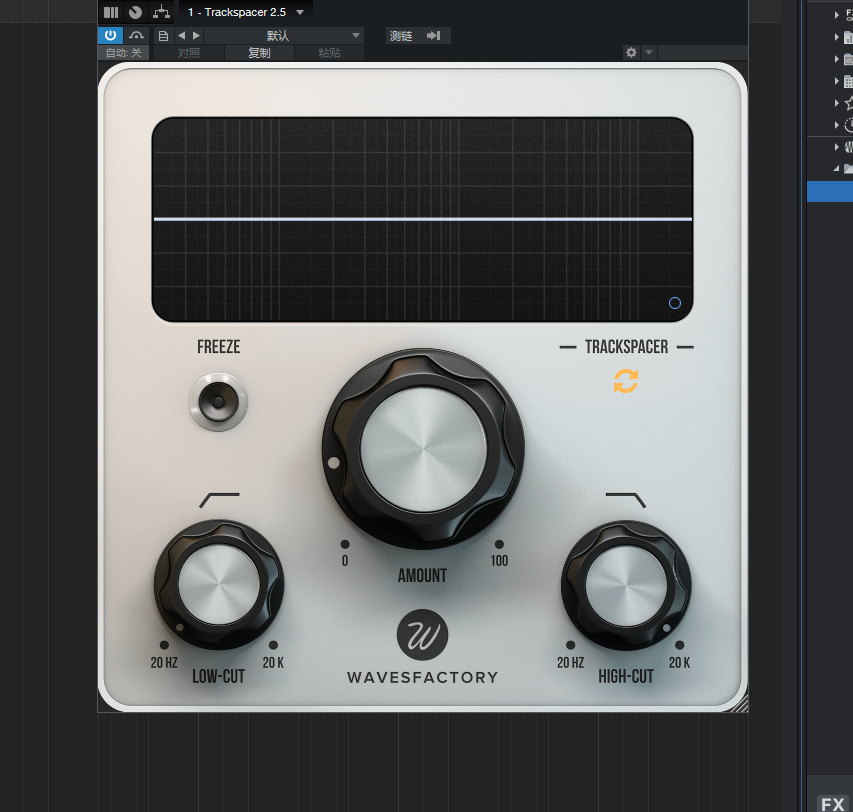Toggle the blue plugin power button
Screen dimensions: 853x812
pyautogui.click(x=110, y=35)
